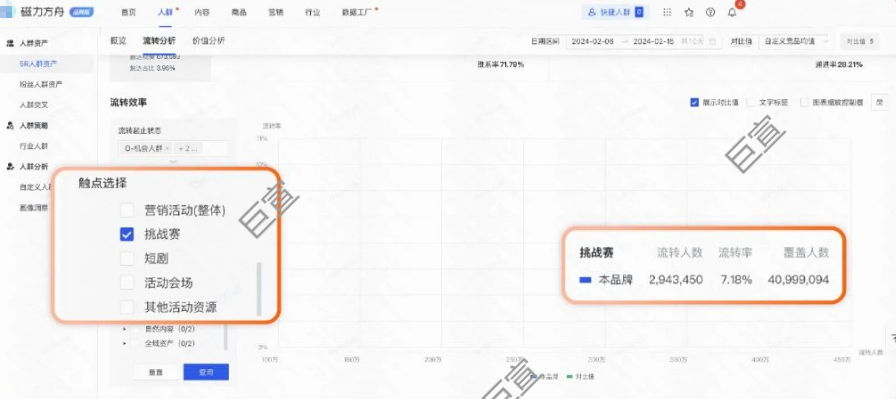Click the 重置 reset button

coord(155,372)
